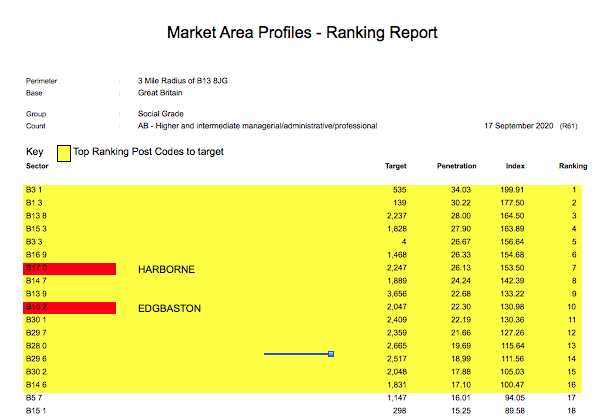Click index value 199.91

click(x=512, y=190)
